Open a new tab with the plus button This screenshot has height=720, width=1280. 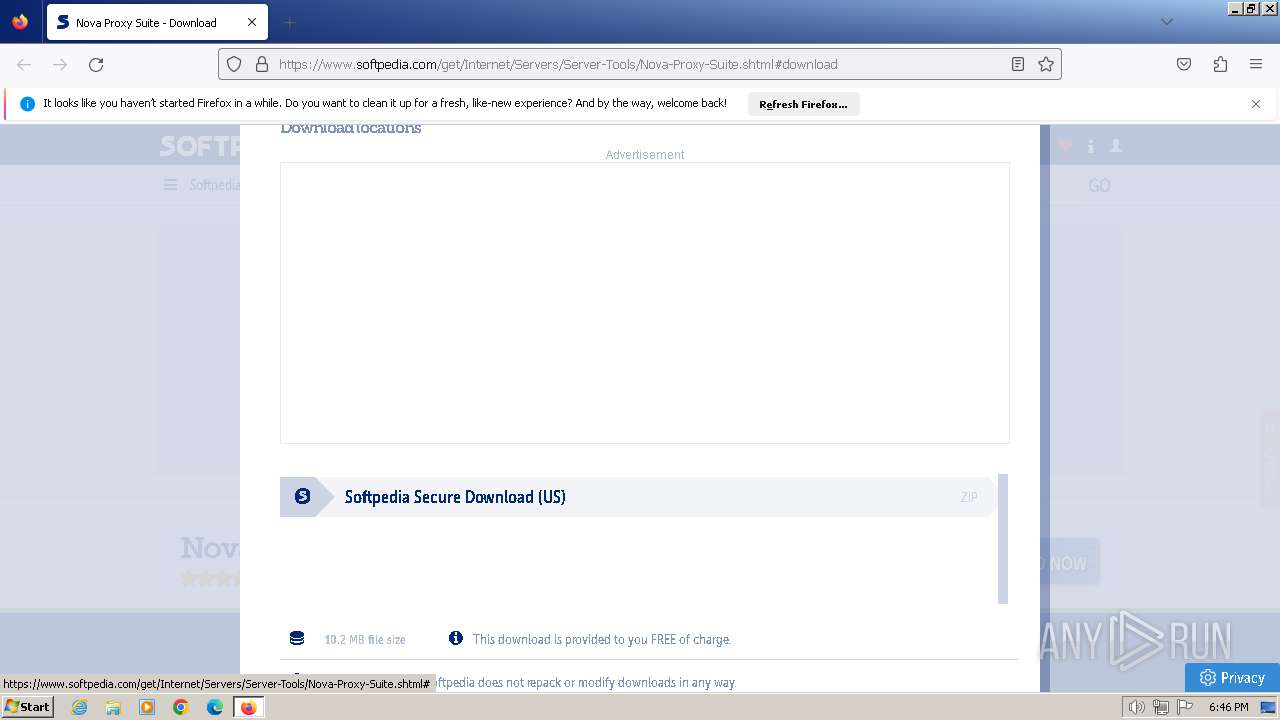coord(289,22)
